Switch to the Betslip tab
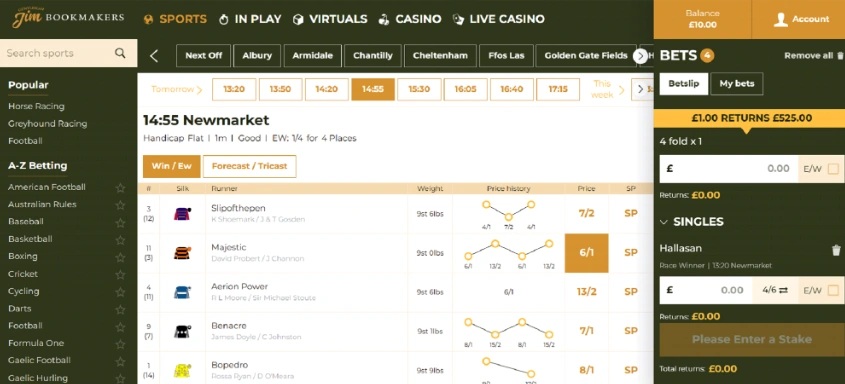Viewport: 845px width, 384px height. click(683, 83)
